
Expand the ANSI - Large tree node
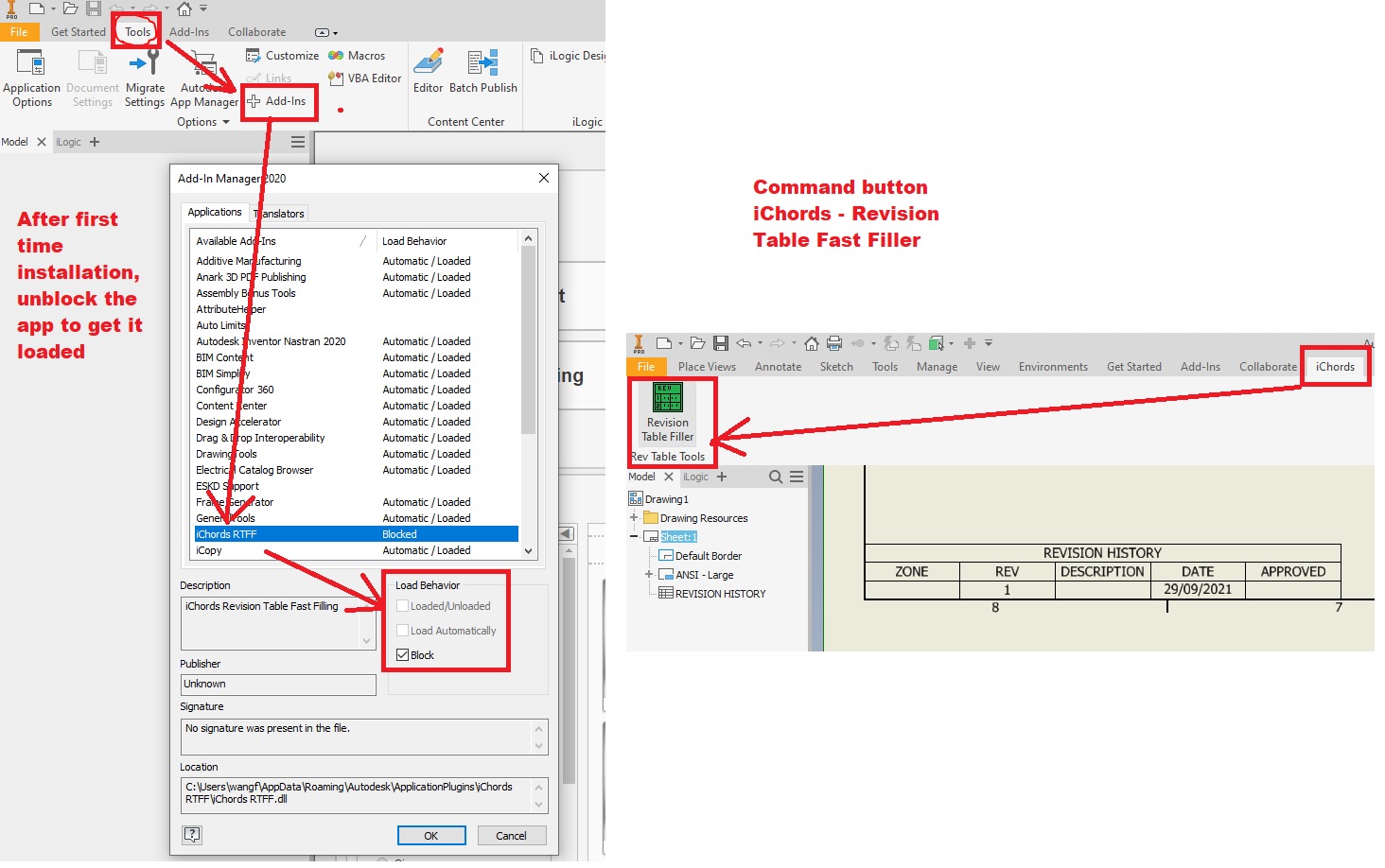click(x=649, y=575)
